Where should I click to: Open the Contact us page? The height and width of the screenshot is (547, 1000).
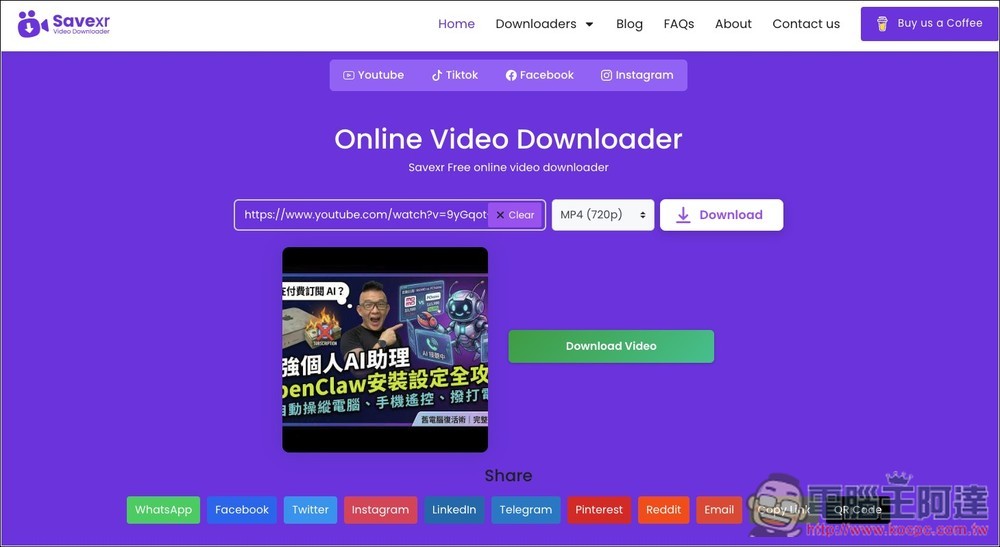(x=805, y=24)
